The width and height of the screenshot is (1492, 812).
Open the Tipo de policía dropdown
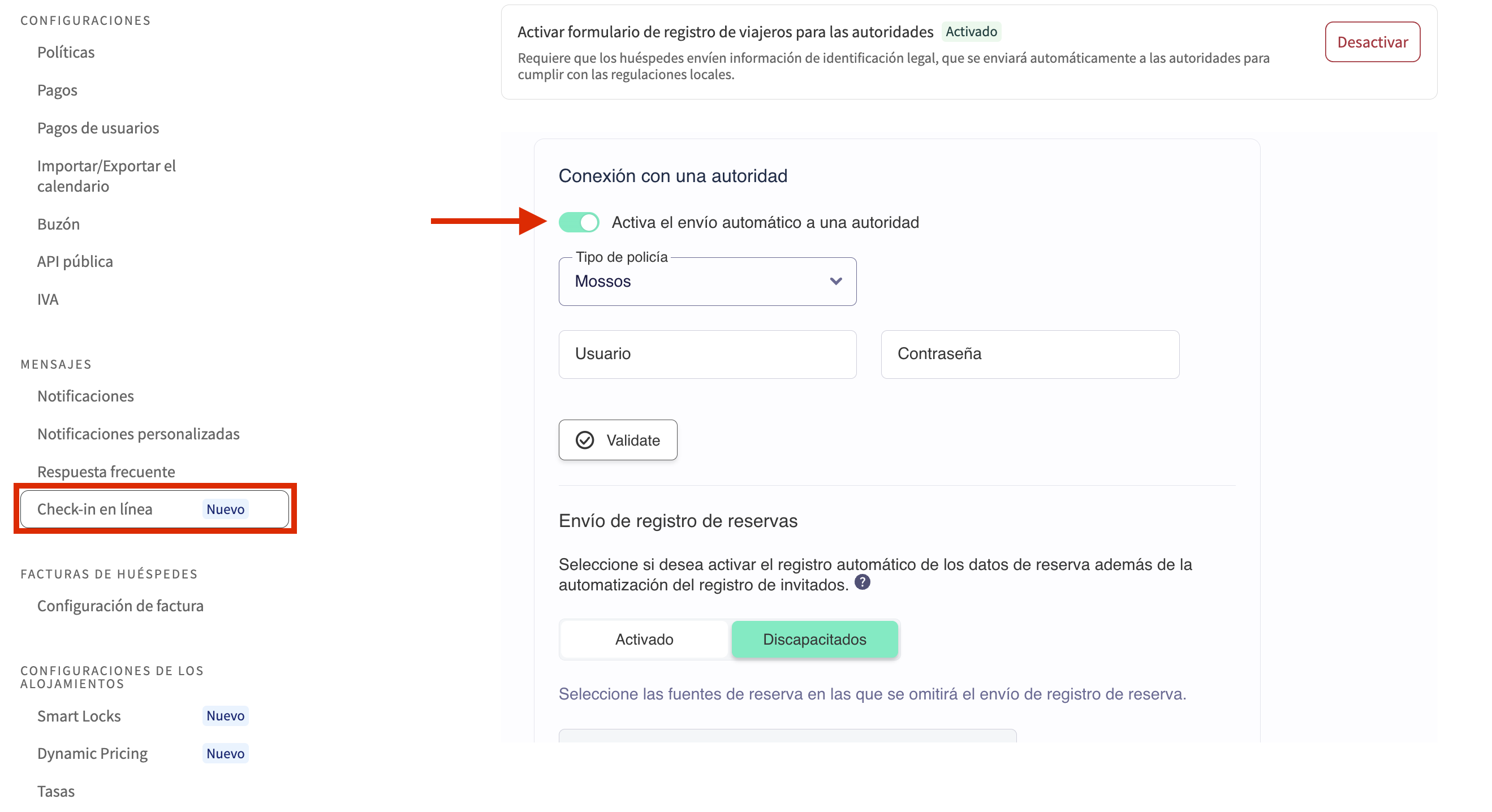[x=706, y=282]
